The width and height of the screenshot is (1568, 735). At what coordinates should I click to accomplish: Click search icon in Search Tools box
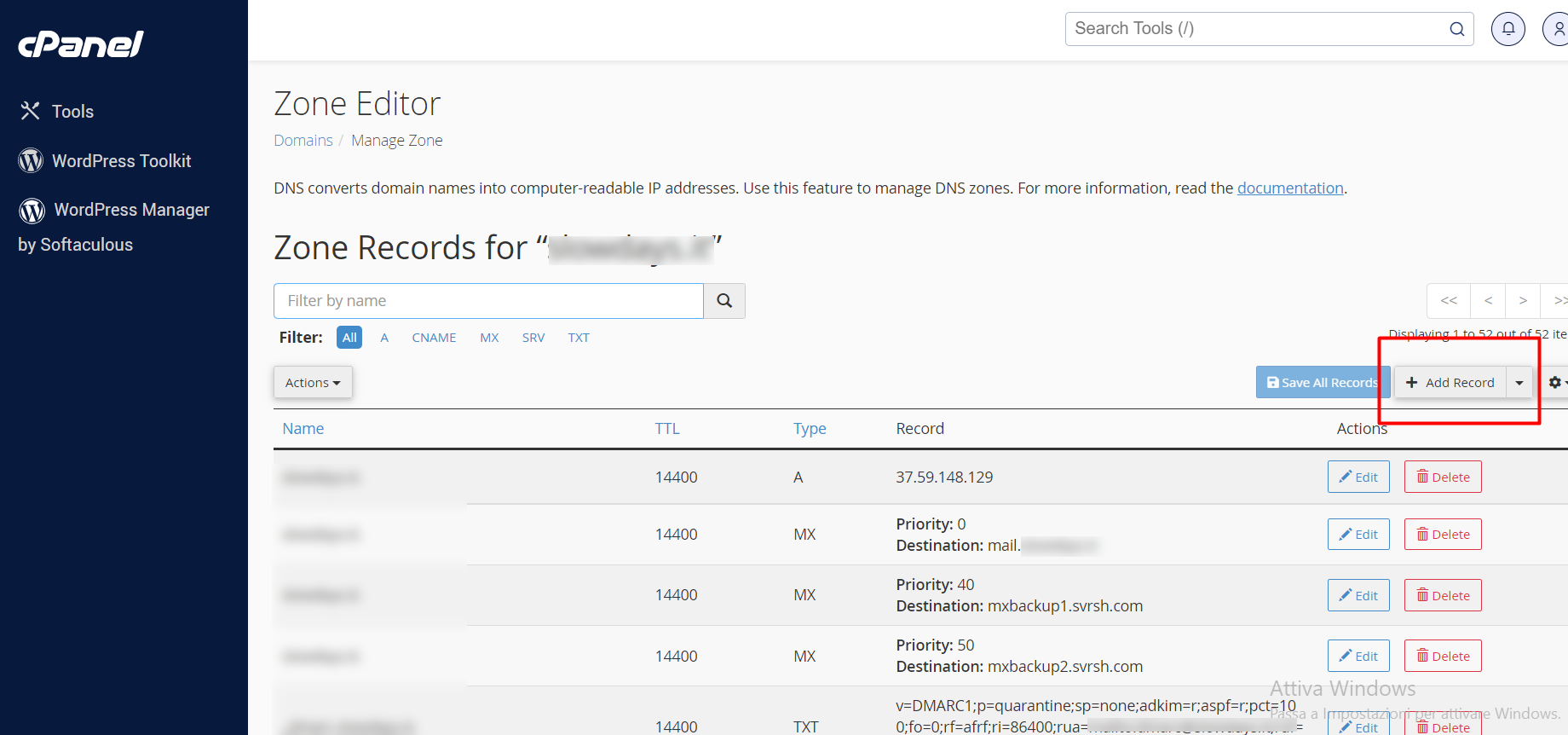click(x=1456, y=29)
